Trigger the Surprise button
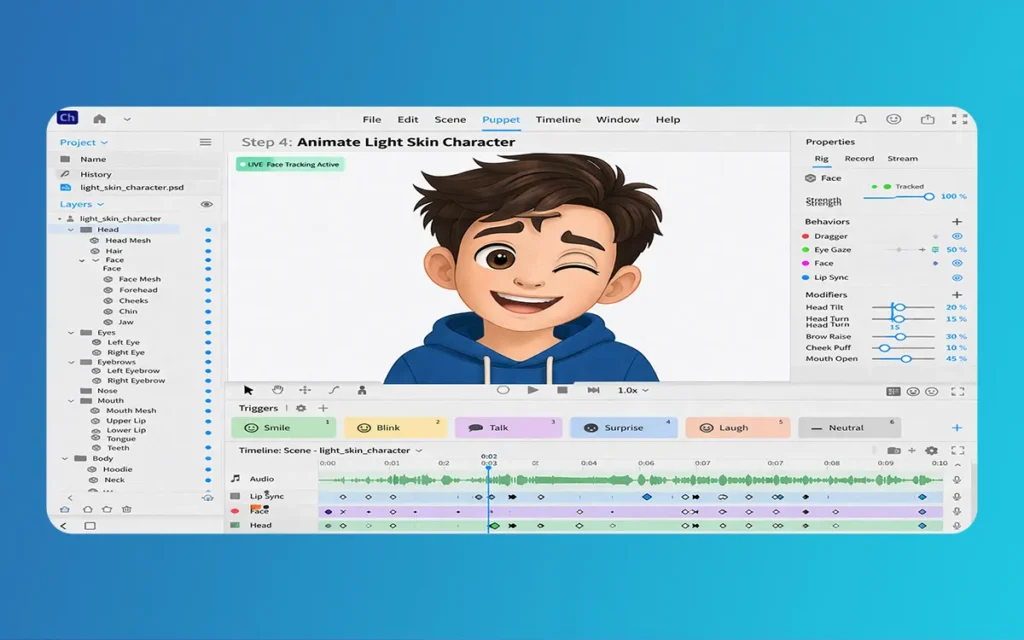The image size is (1024, 640). point(623,428)
